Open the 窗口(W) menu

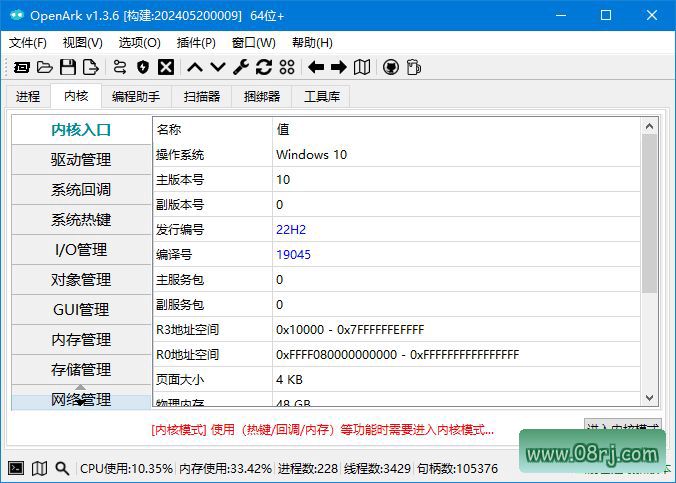(254, 43)
